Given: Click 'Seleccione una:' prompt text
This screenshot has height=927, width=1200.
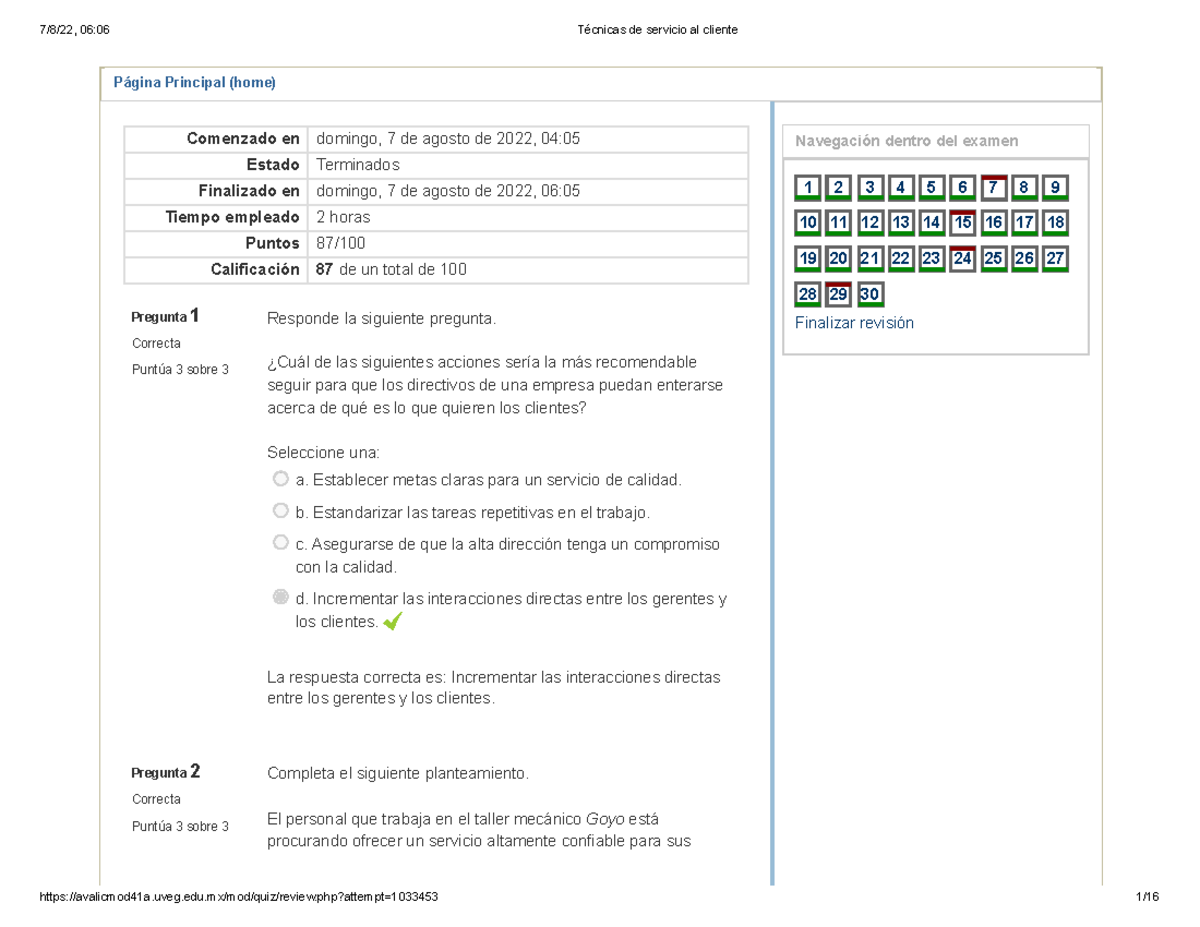Looking at the screenshot, I should (x=324, y=453).
